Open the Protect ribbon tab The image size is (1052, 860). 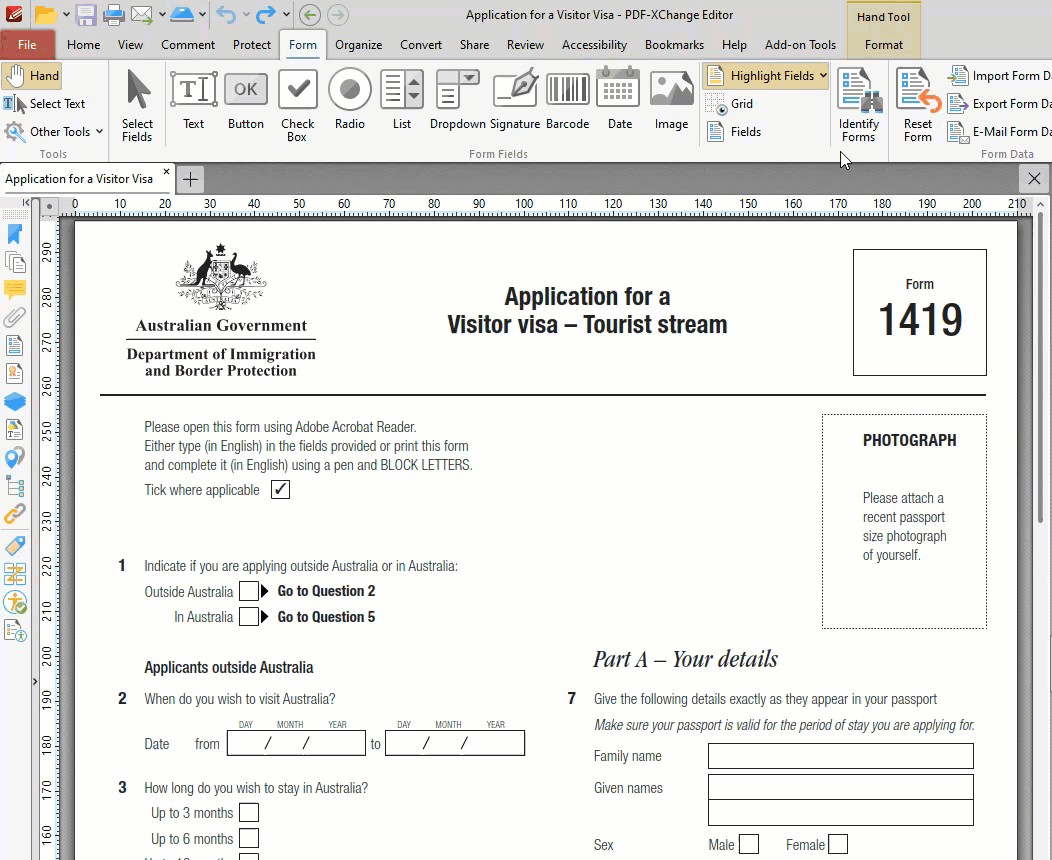pos(252,45)
